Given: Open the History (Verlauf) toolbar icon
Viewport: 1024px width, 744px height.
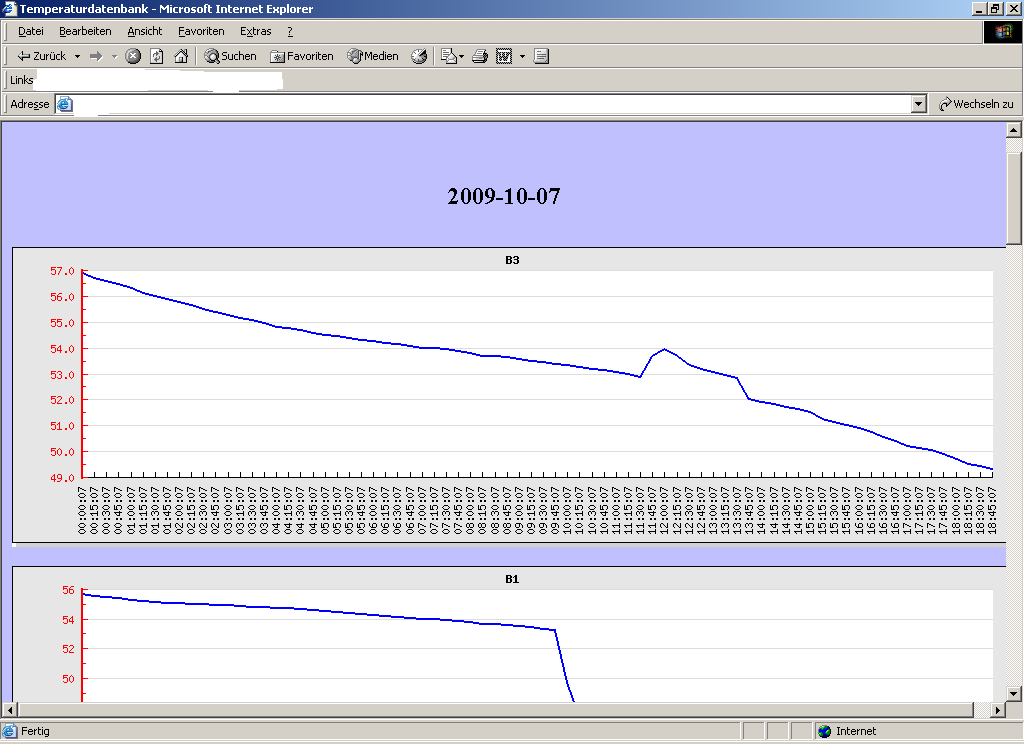Looking at the screenshot, I should pyautogui.click(x=419, y=56).
